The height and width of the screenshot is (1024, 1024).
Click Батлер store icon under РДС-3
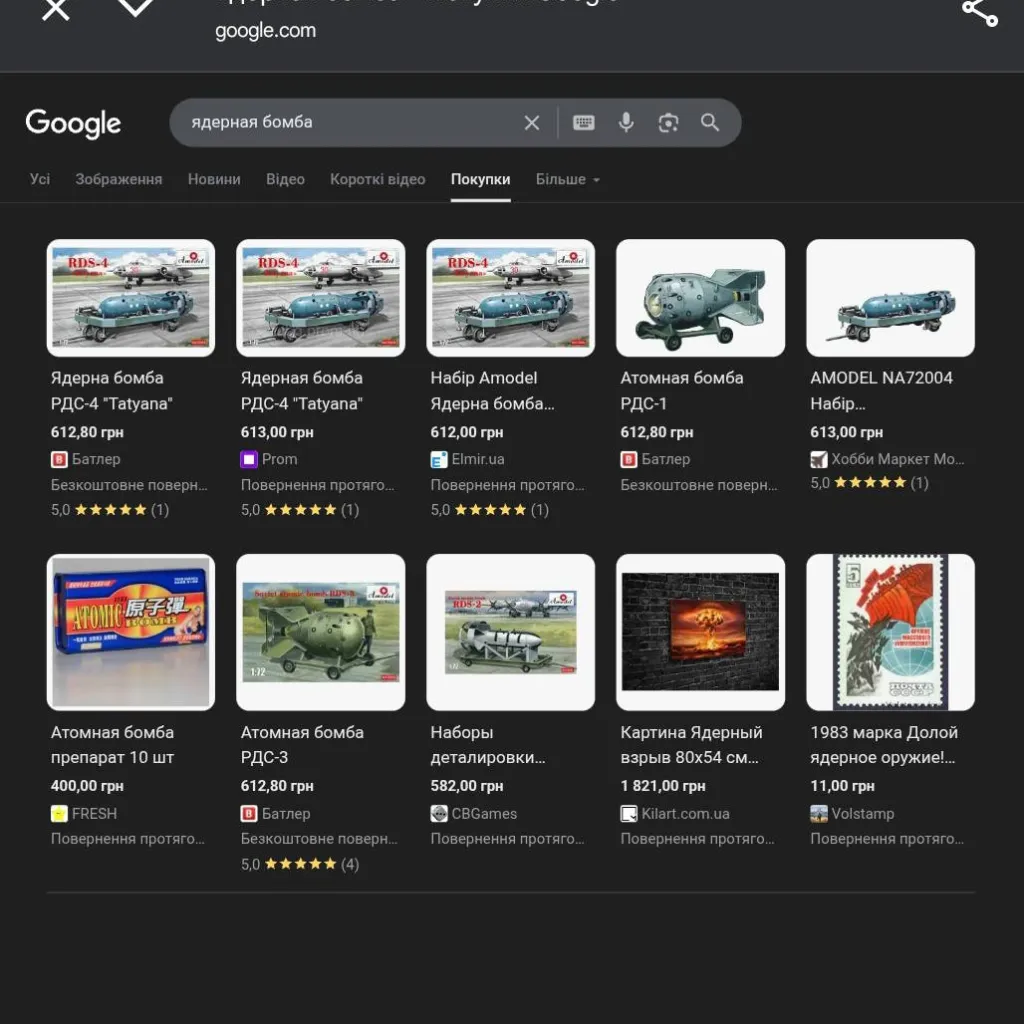tap(249, 814)
